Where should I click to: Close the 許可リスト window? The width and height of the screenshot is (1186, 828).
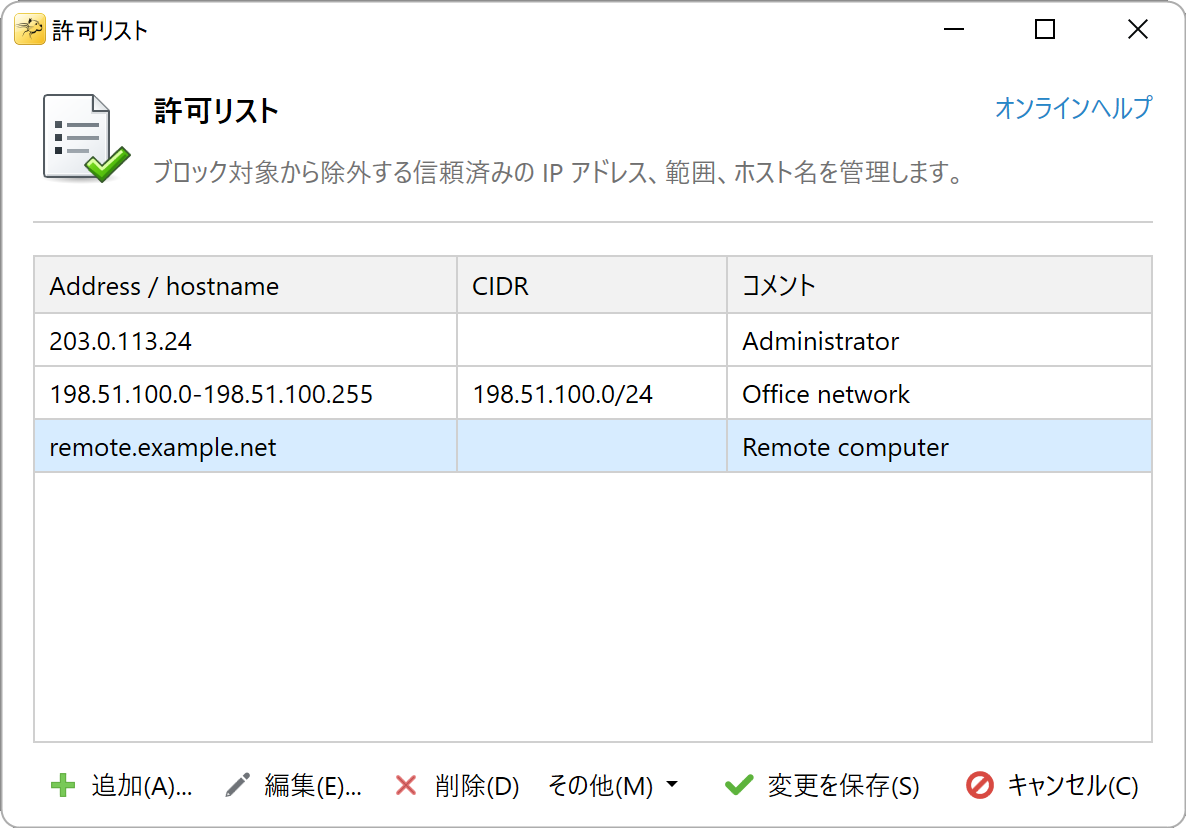click(x=1138, y=29)
